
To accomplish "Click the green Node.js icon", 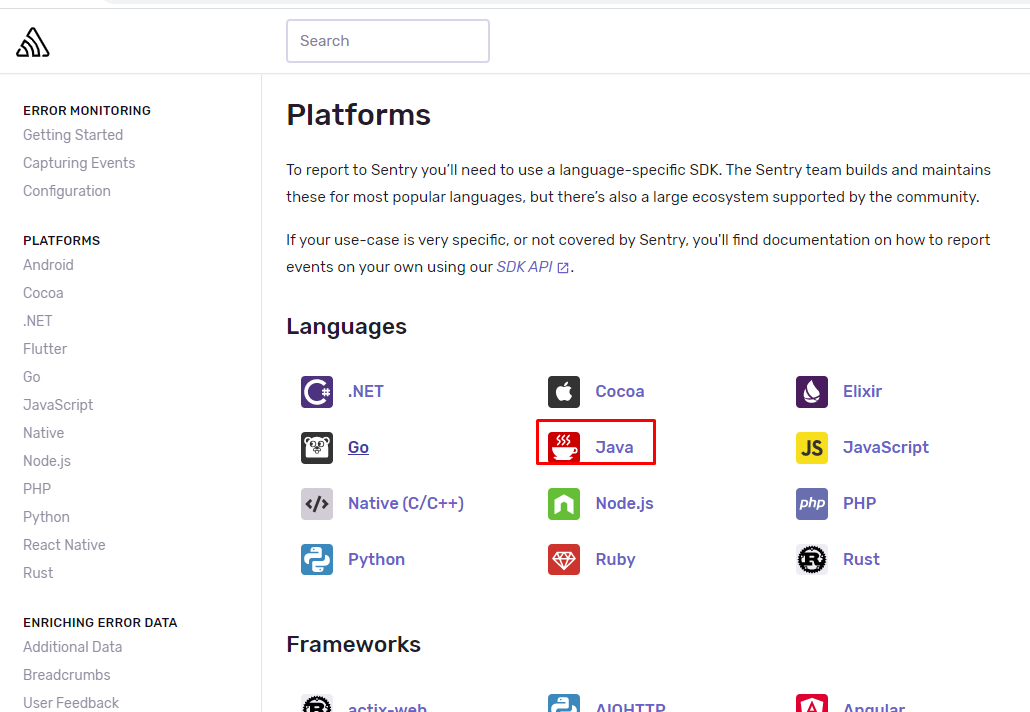I will (564, 504).
